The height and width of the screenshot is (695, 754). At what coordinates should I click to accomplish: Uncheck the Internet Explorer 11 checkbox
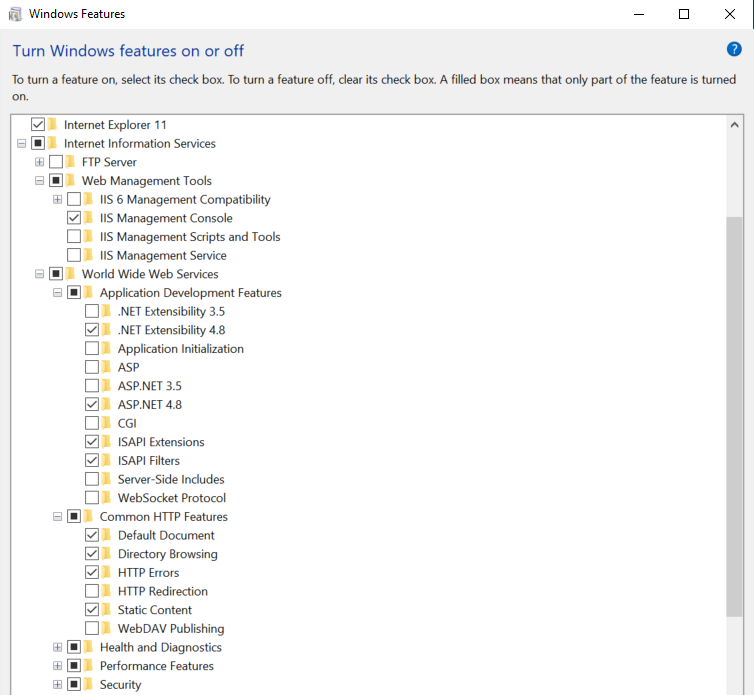38,124
